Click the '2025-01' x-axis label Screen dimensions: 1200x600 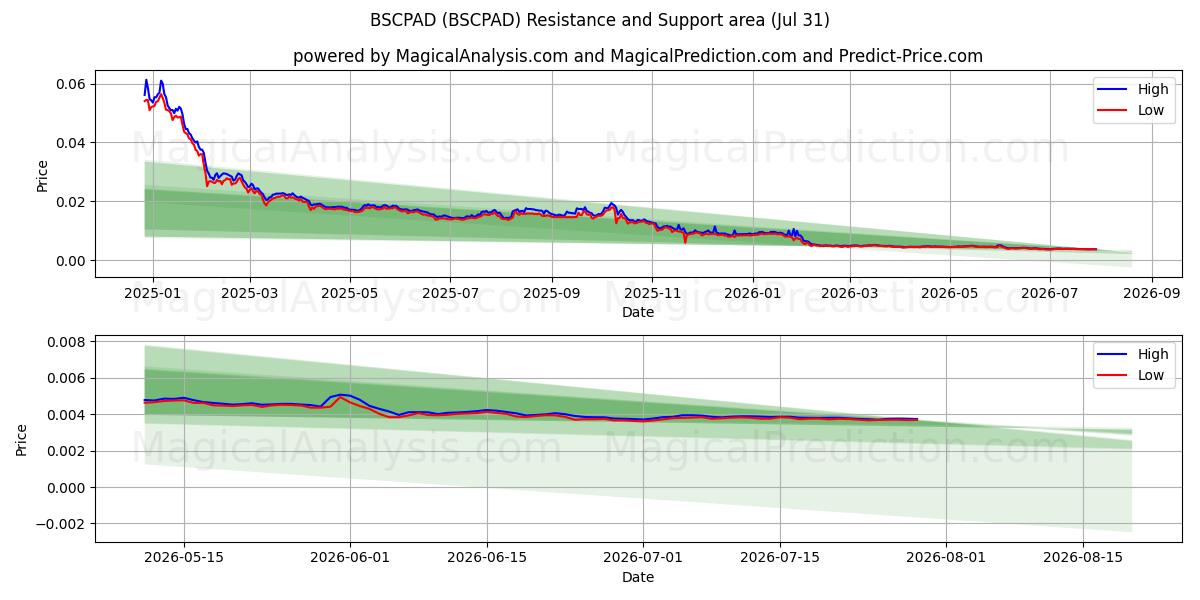[x=152, y=294]
